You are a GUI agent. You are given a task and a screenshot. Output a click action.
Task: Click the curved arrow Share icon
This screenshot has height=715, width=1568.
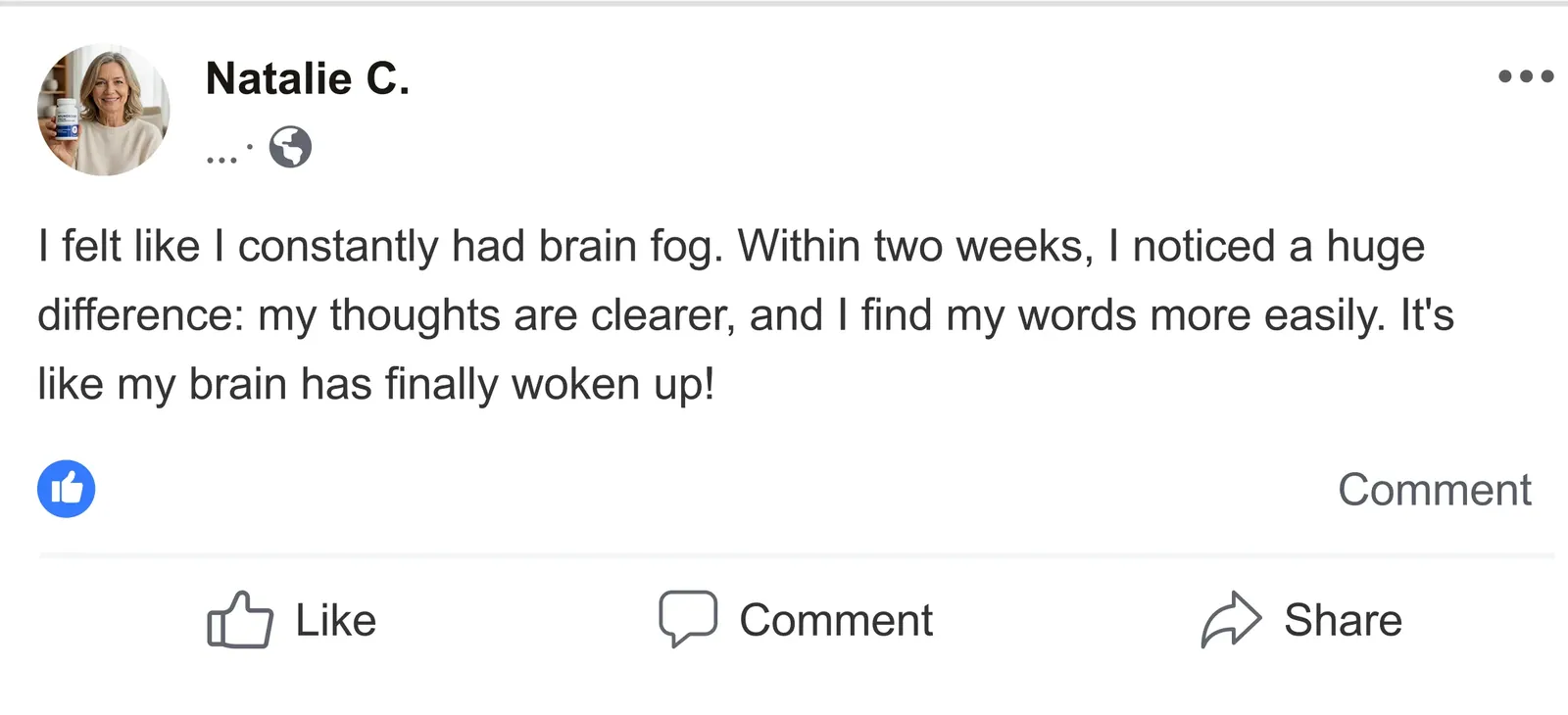tap(1231, 619)
